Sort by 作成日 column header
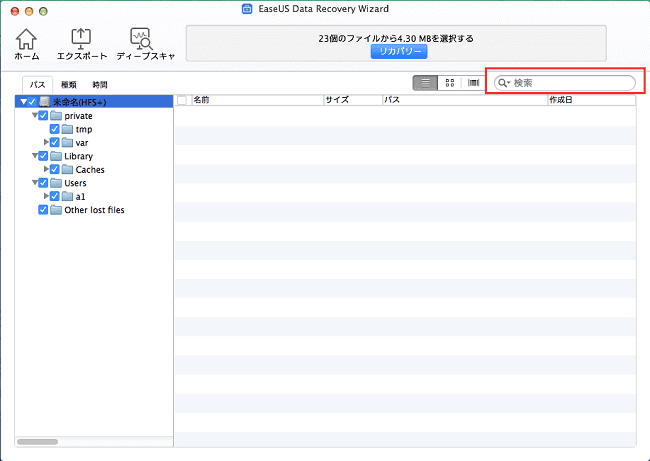650x461 pixels. click(592, 100)
